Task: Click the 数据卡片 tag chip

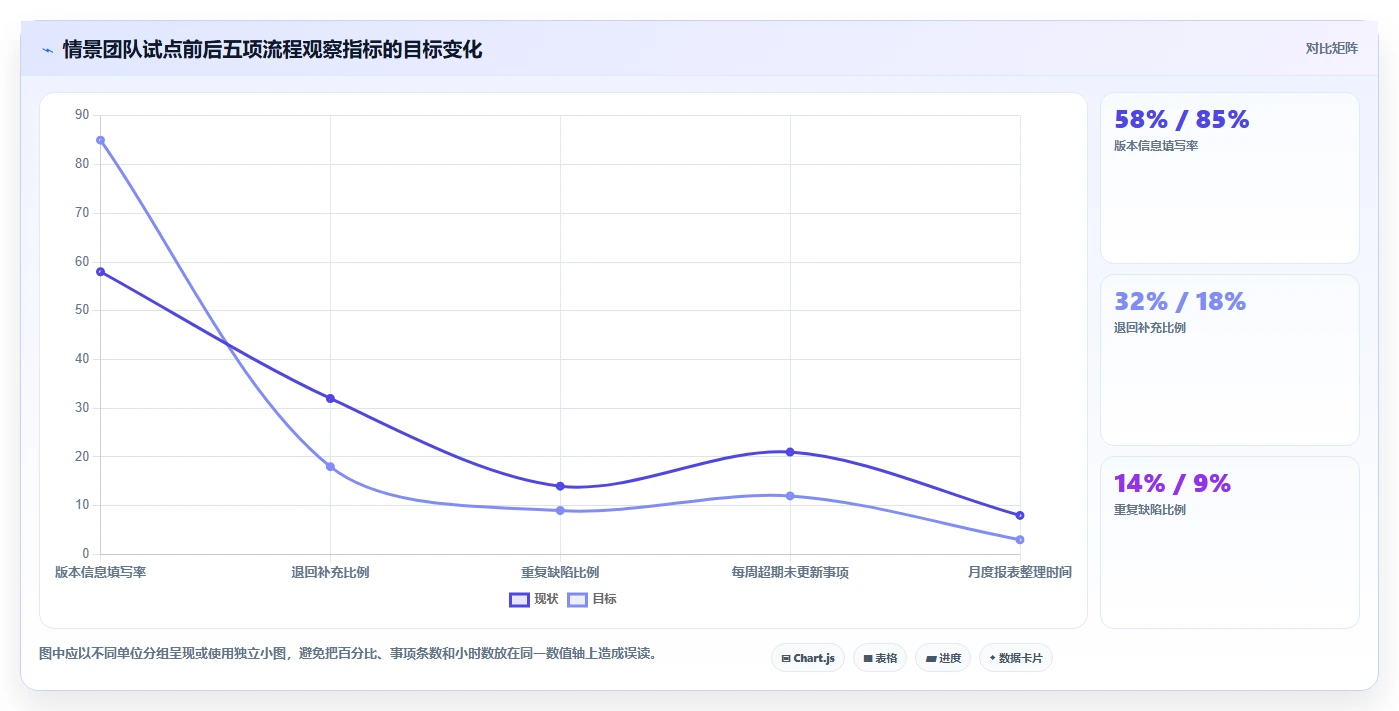Action: (1016, 658)
